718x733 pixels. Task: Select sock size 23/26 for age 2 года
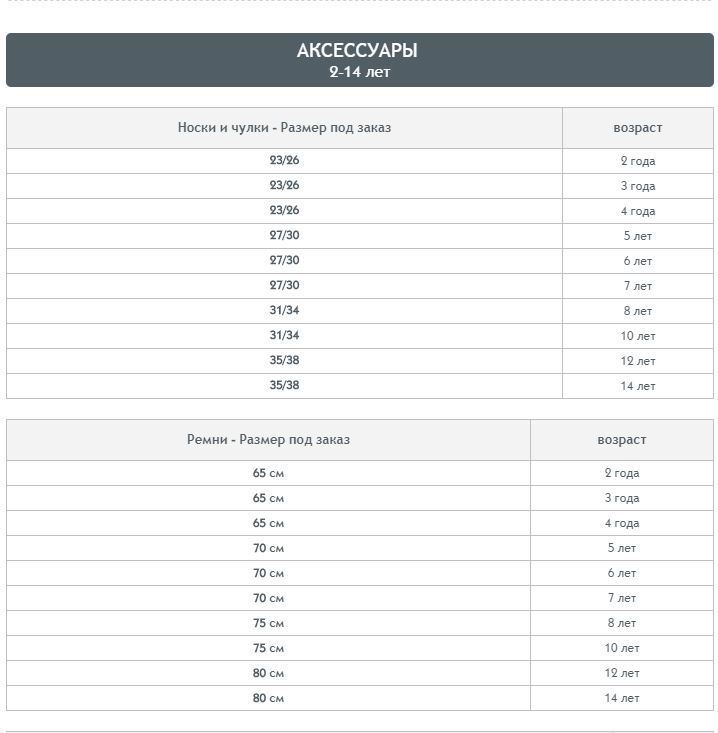(x=284, y=160)
